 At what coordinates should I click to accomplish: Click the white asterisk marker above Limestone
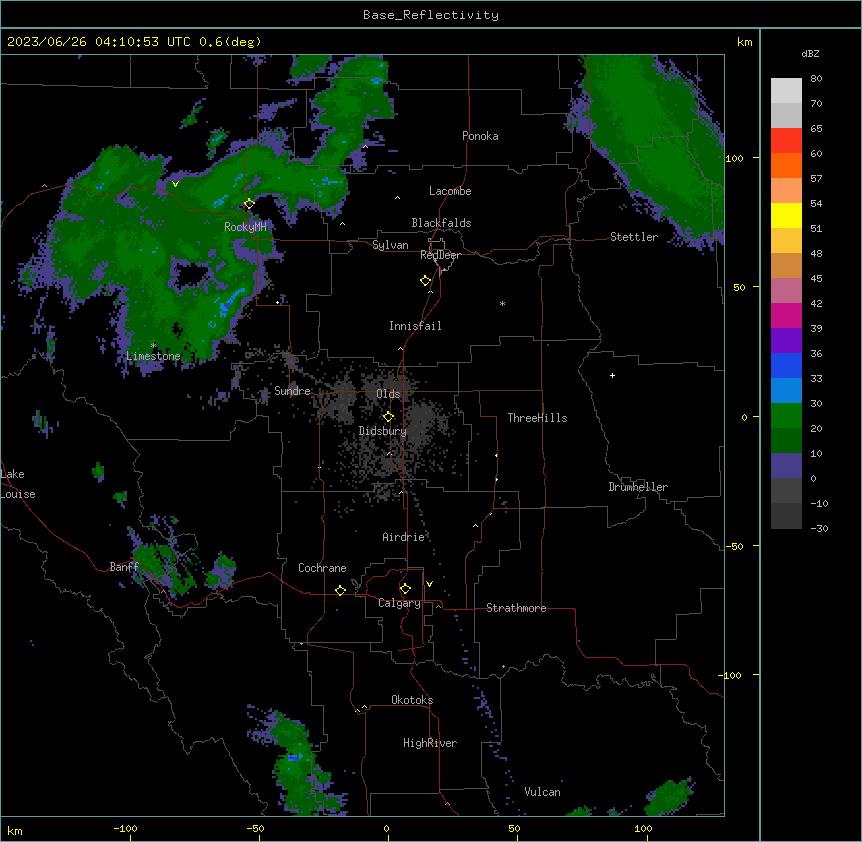pyautogui.click(x=154, y=346)
